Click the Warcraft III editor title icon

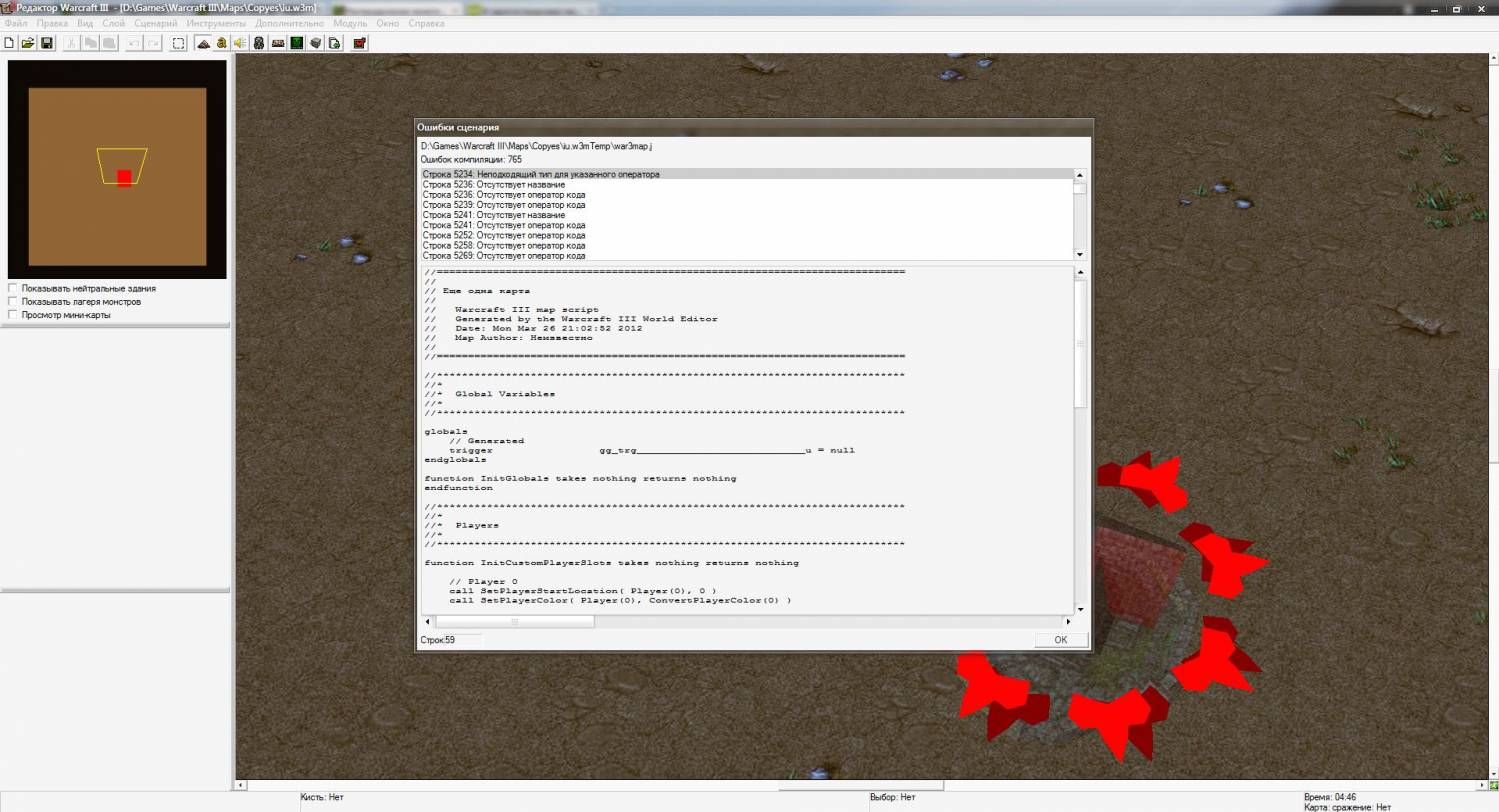(x=8, y=8)
